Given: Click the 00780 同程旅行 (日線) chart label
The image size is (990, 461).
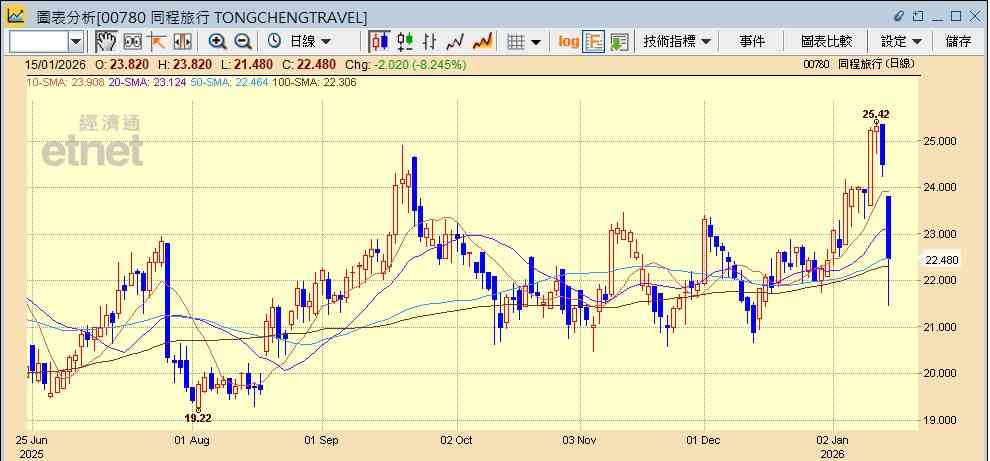Looking at the screenshot, I should (x=859, y=64).
